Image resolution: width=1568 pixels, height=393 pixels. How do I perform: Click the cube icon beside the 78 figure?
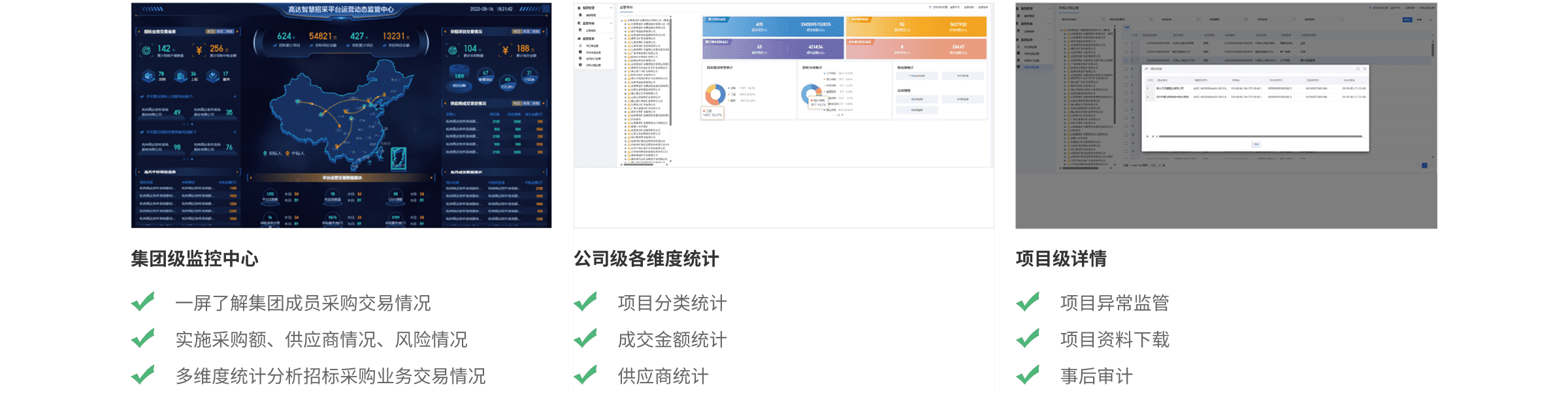click(149, 76)
